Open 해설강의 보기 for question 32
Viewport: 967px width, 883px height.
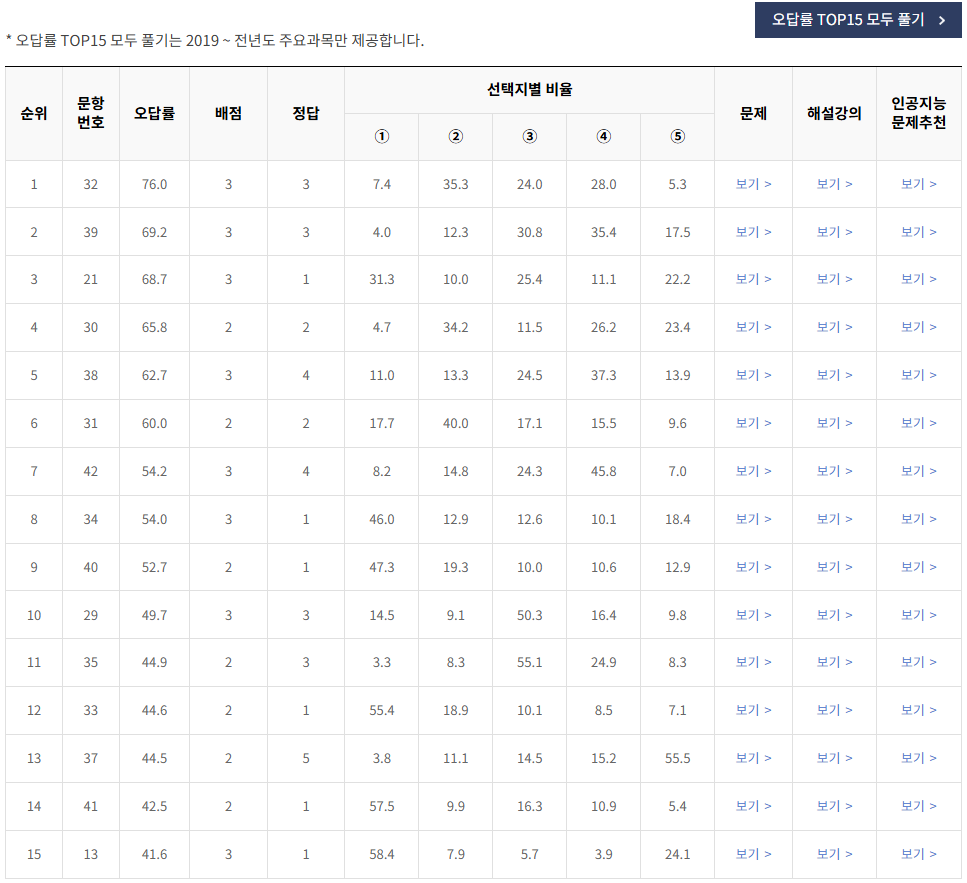[834, 184]
